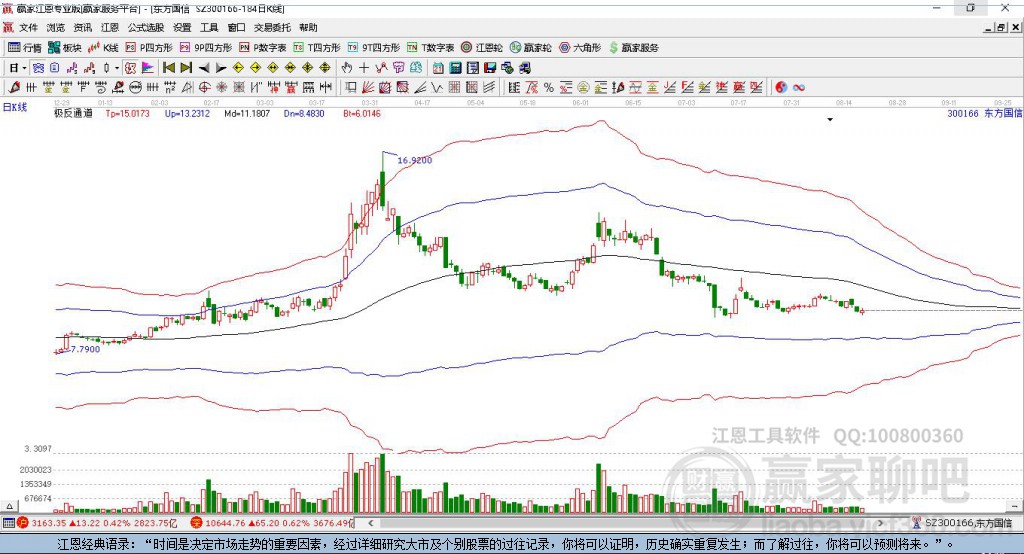This screenshot has width=1024, height=554.
Task: Click the up-arrow expander at volume panel left
Action: tap(9, 506)
